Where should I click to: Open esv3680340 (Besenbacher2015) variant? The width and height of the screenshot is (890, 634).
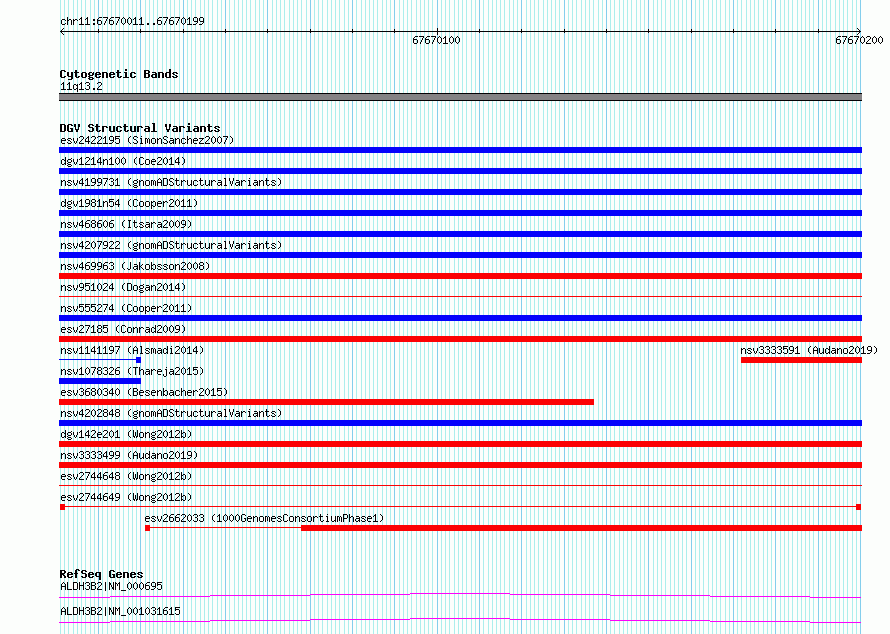[x=144, y=392]
